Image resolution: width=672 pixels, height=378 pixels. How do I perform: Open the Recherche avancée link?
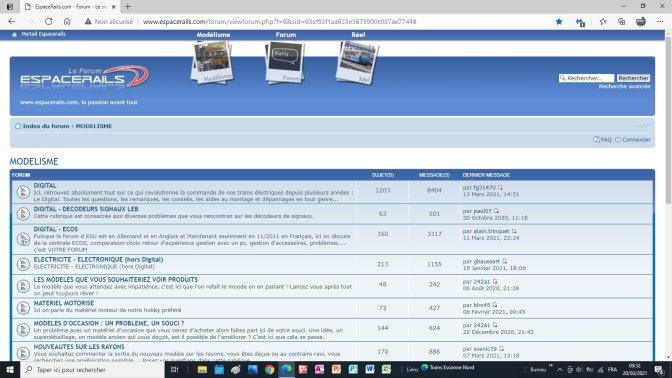coord(624,86)
